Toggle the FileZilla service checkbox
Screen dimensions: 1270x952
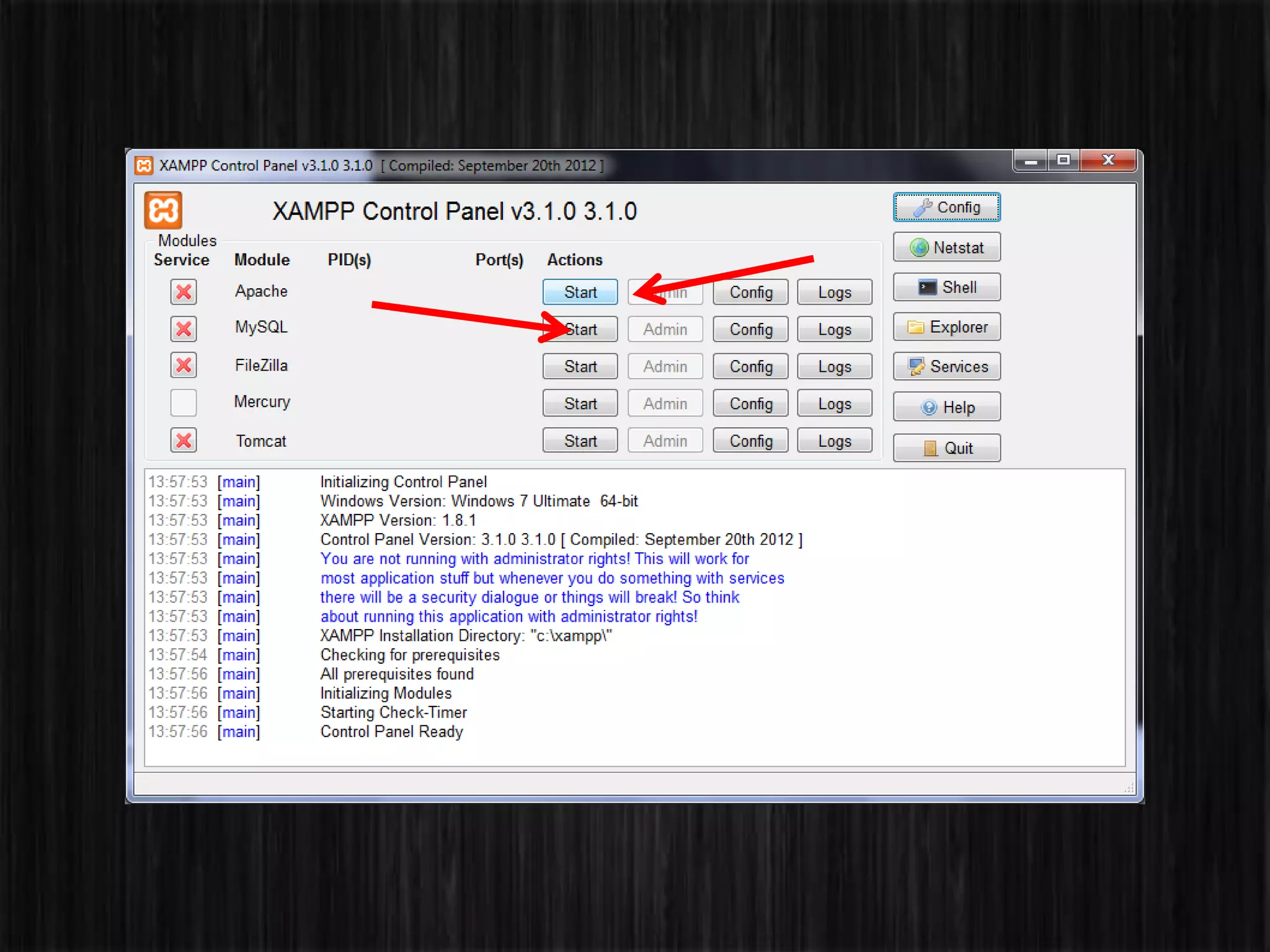coord(184,366)
